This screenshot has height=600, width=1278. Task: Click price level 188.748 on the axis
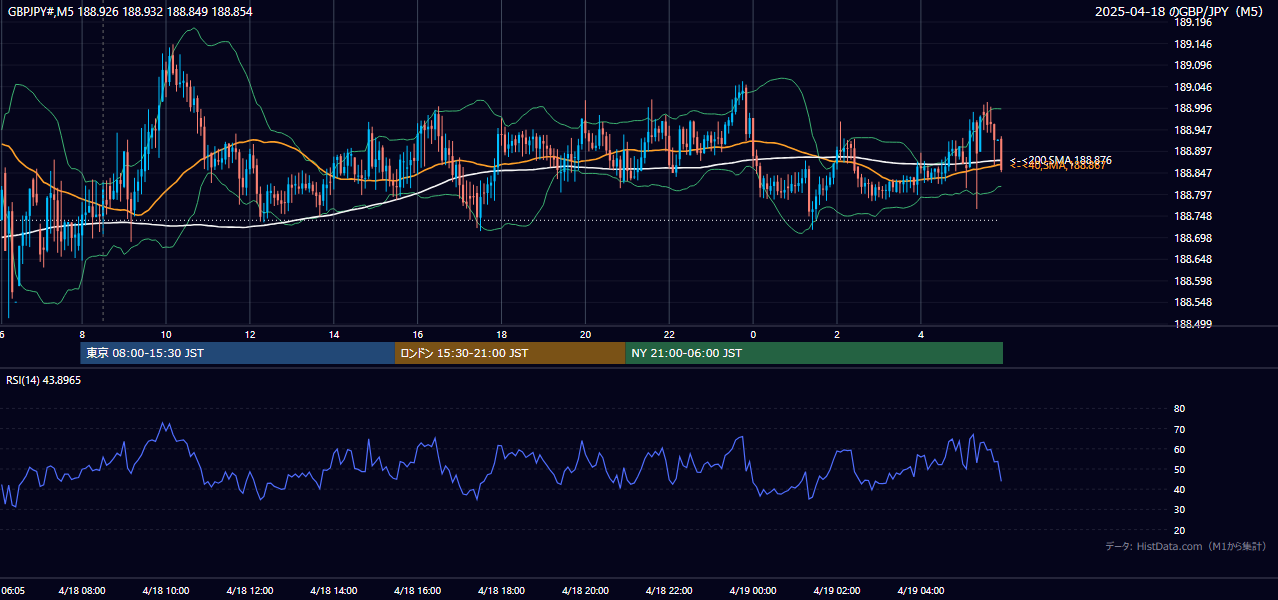(x=1193, y=216)
